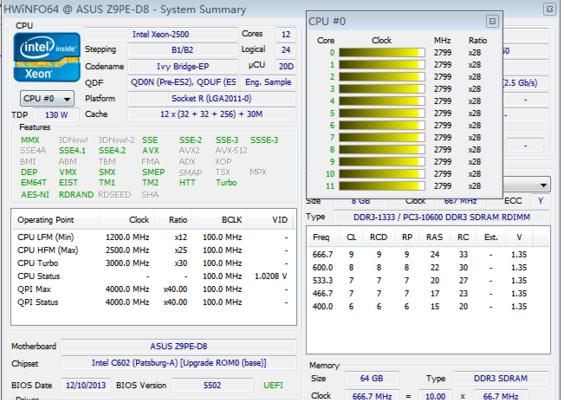Screen dimensions: 564x400
Task: Click the Core 8 ratio value x28
Action: (x=474, y=150)
